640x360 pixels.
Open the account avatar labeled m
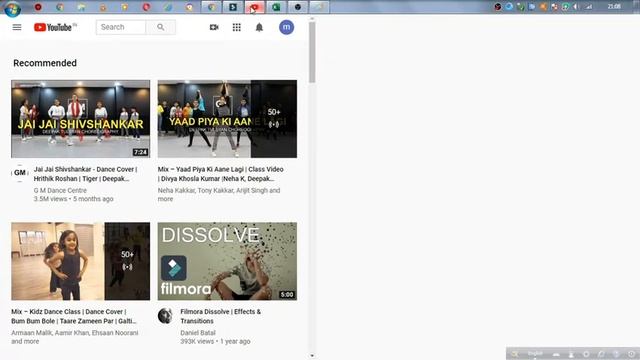(287, 27)
